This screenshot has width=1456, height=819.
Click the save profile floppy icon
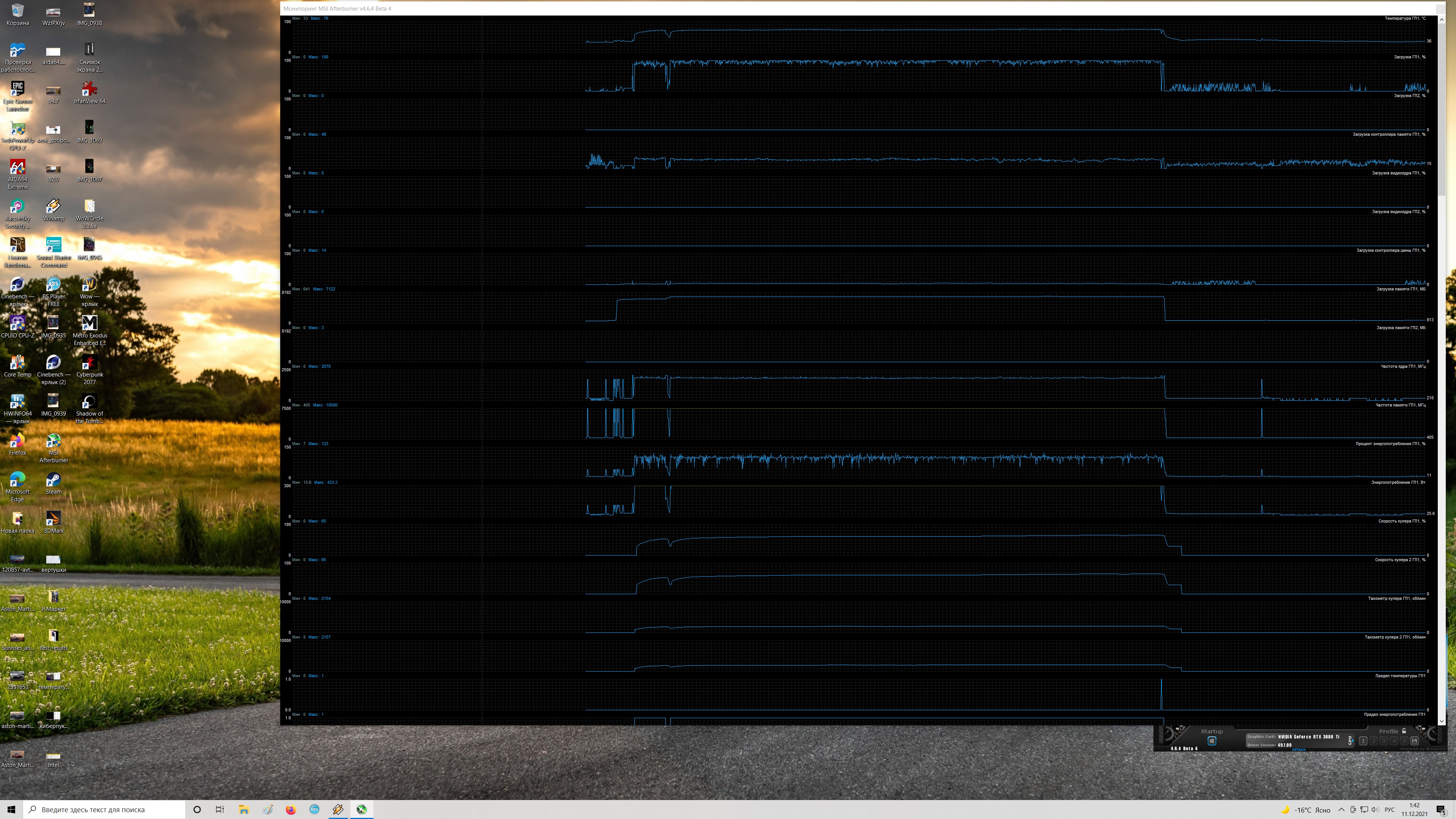click(x=1414, y=741)
